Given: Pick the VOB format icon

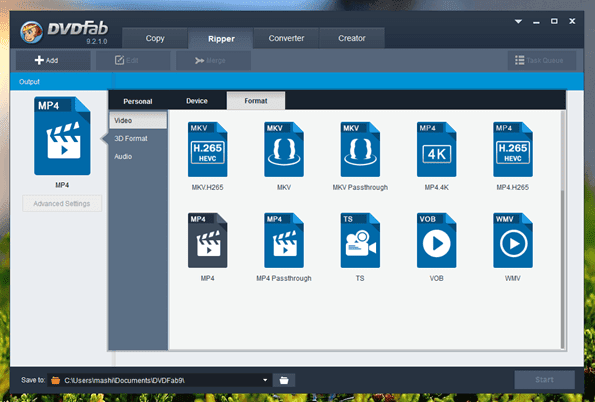Looking at the screenshot, I should pos(436,240).
